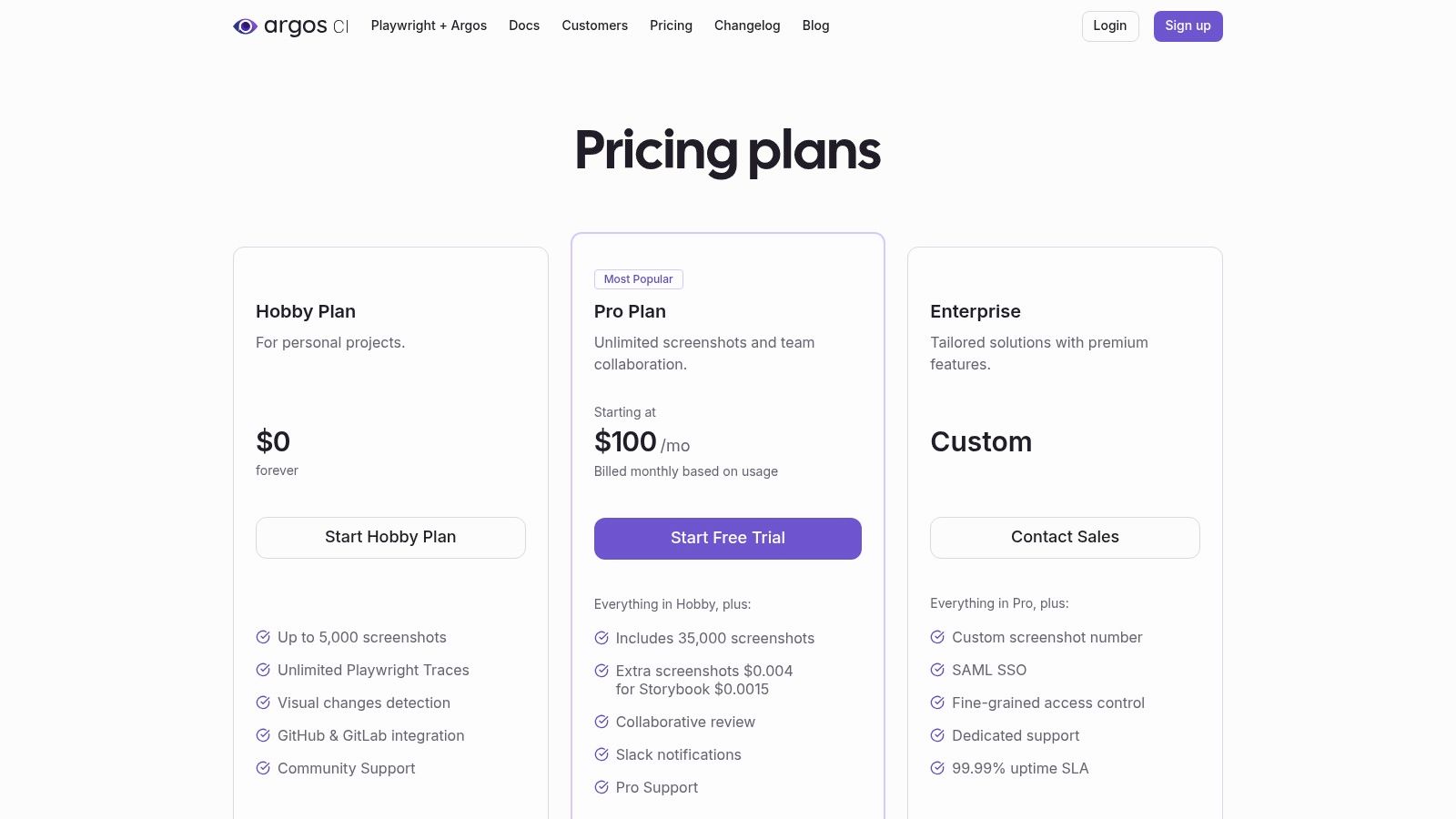Screen dimensions: 1456x819
Task: Click the Login button
Action: [x=1110, y=25]
